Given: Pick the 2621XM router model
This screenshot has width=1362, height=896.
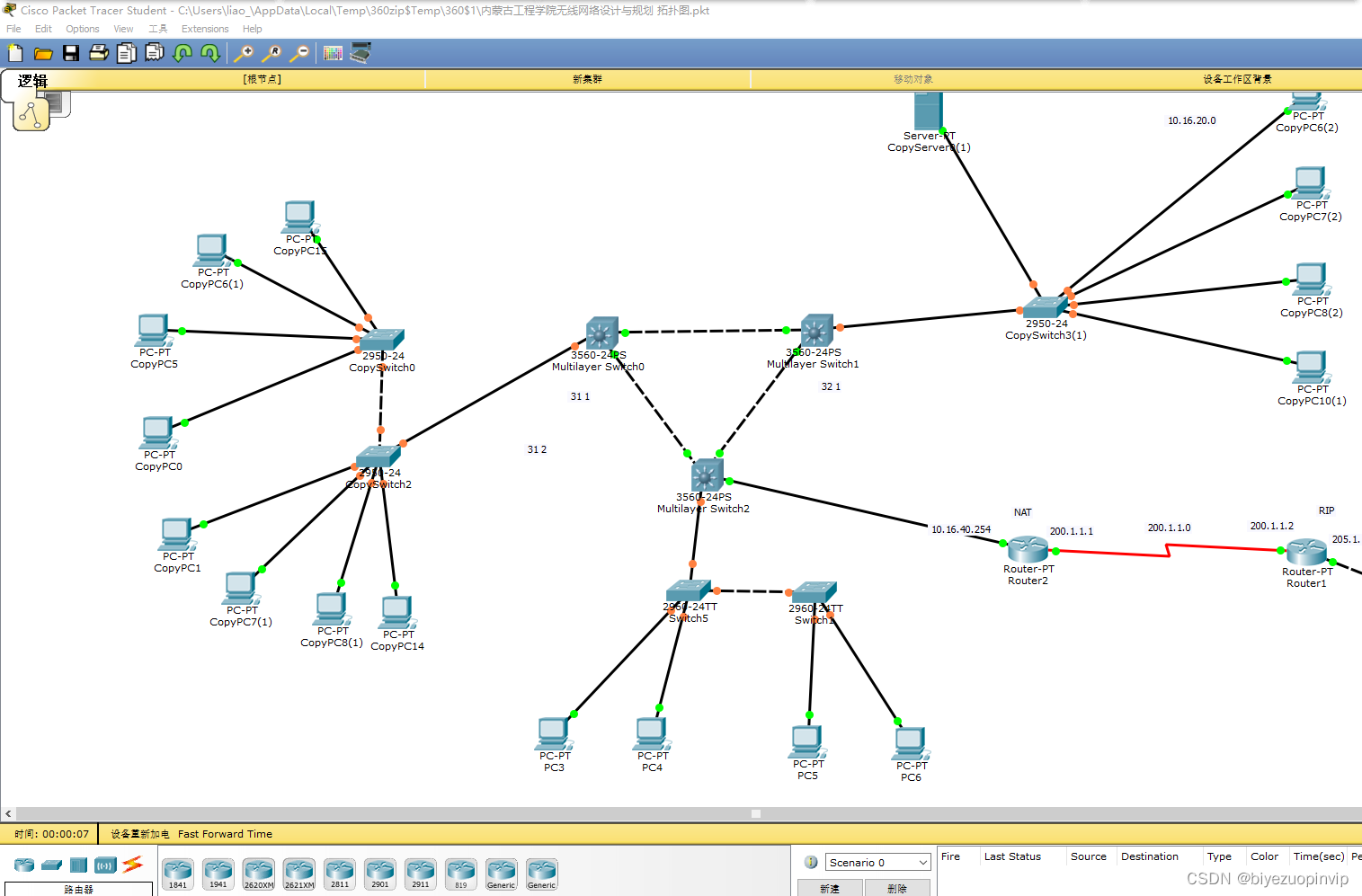Looking at the screenshot, I should [x=299, y=874].
